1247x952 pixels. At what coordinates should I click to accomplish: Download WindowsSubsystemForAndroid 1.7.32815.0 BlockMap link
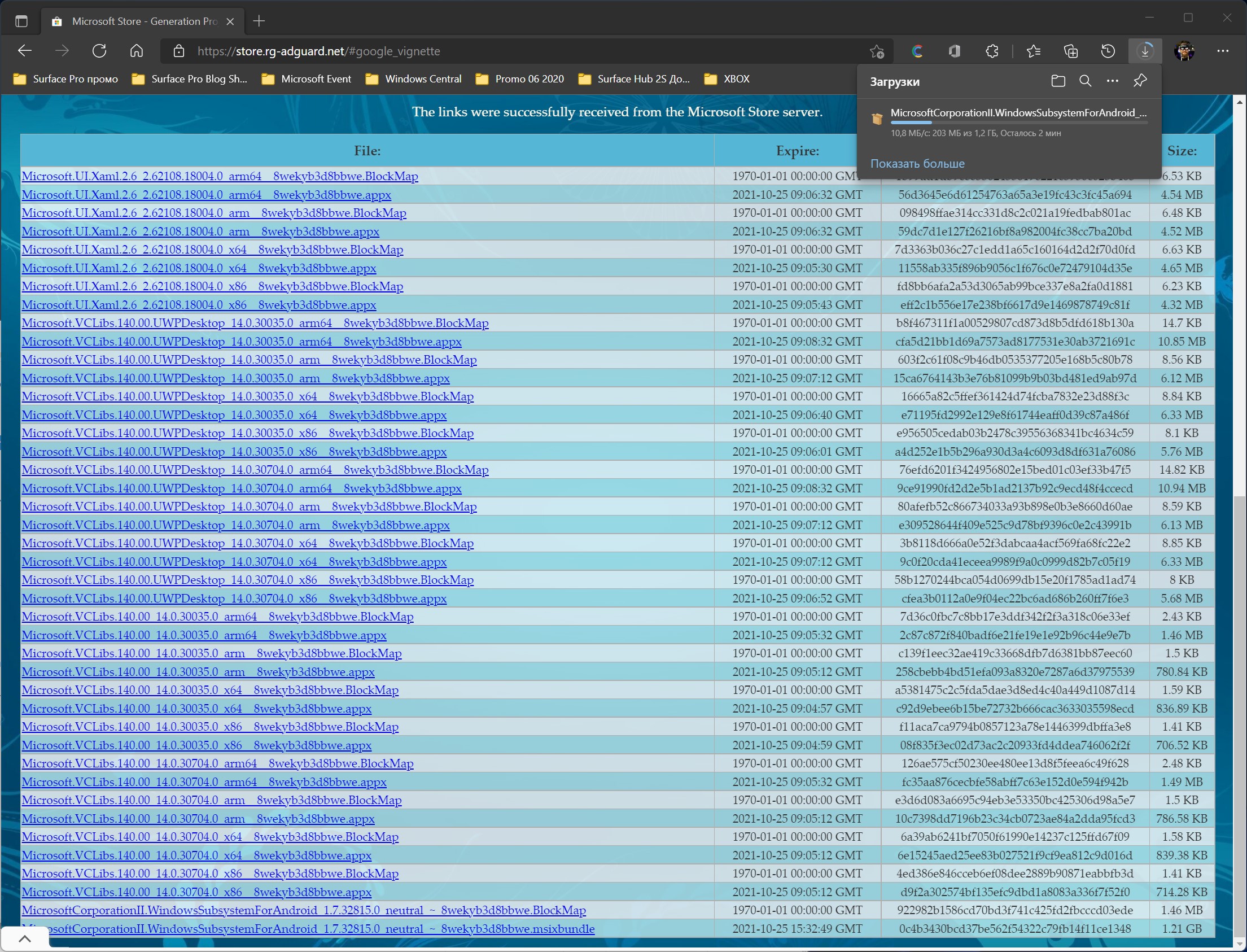[304, 910]
